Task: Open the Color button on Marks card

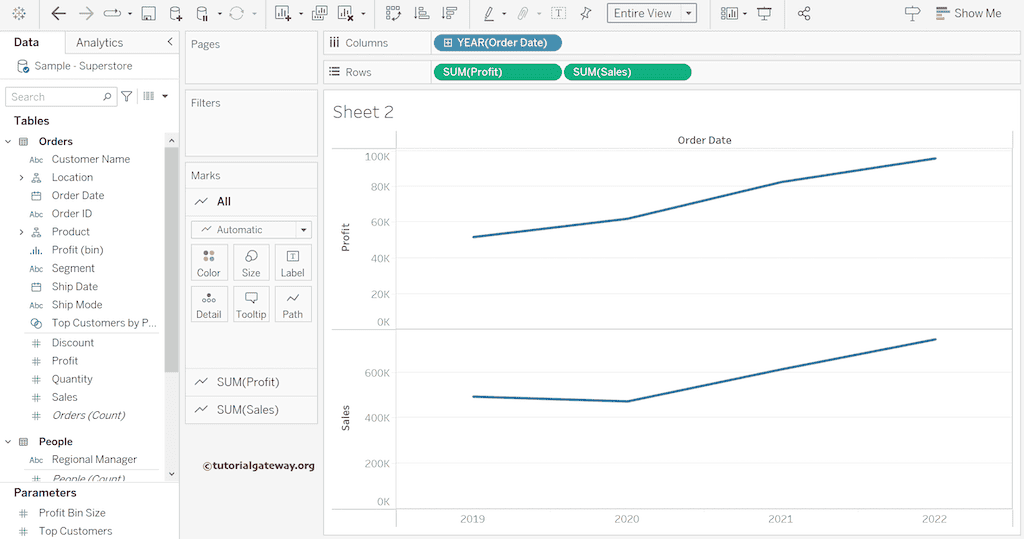Action: (x=209, y=263)
